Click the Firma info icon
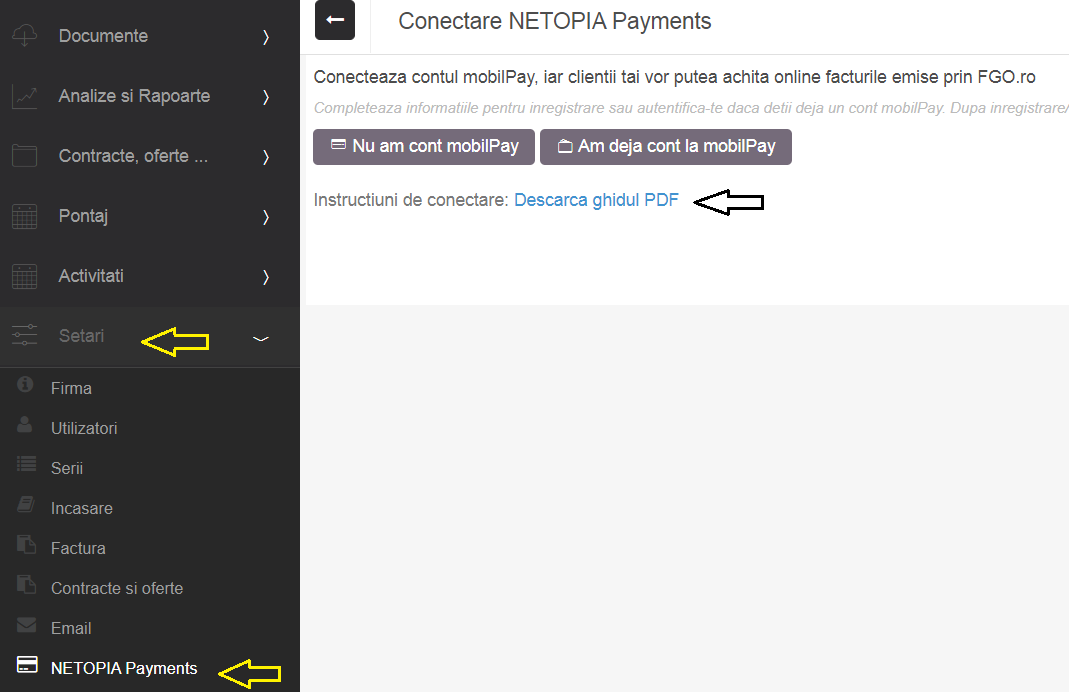 (x=25, y=385)
